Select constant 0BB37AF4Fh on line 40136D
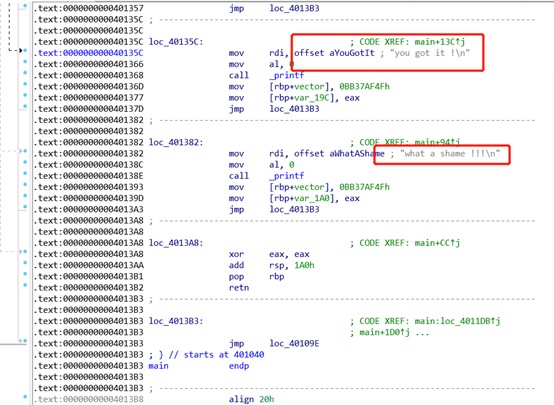Screen dimensions: 554x405 click(x=364, y=87)
